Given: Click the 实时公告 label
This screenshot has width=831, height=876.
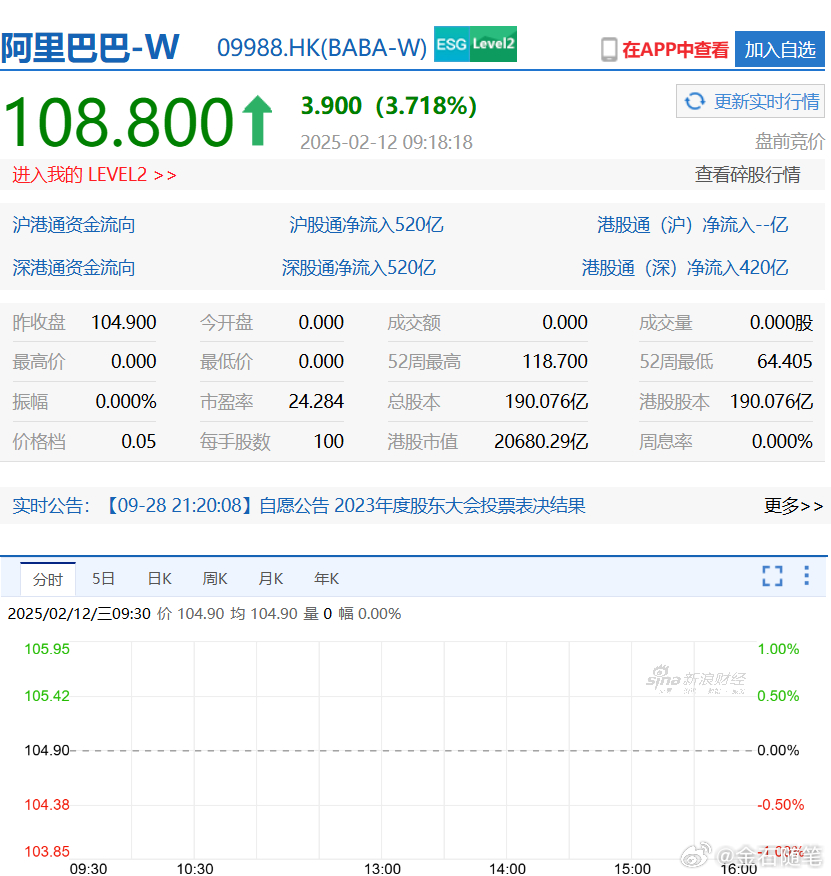Looking at the screenshot, I should tap(51, 506).
